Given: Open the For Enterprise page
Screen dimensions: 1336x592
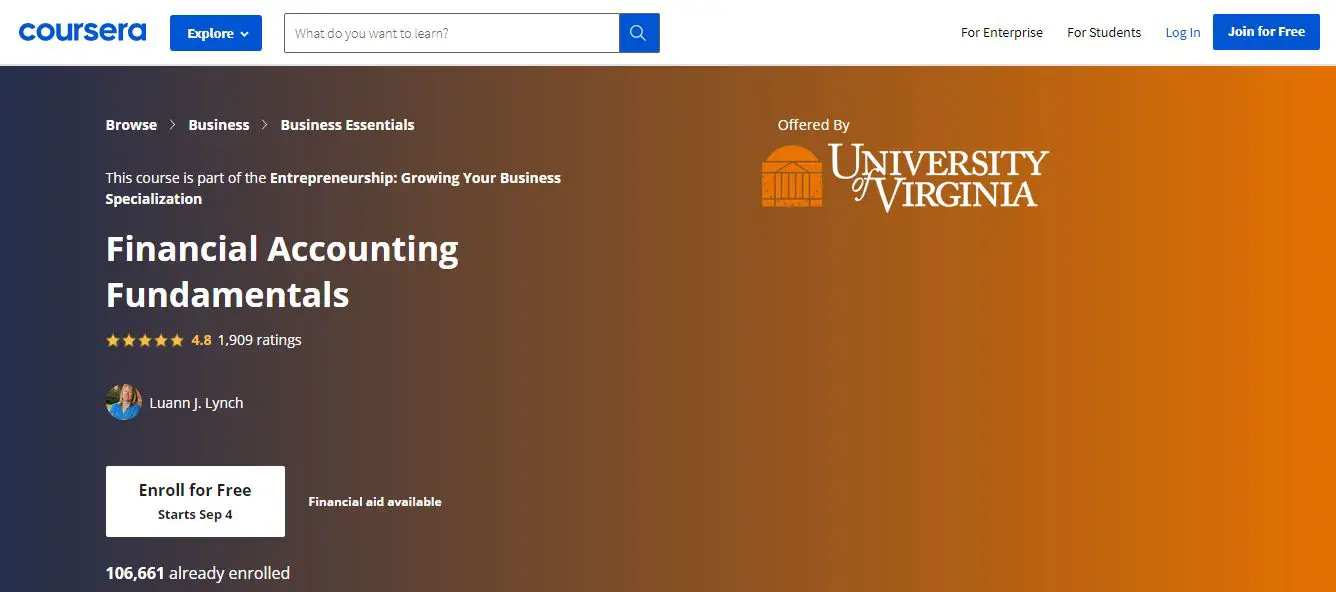Looking at the screenshot, I should 1001,32.
